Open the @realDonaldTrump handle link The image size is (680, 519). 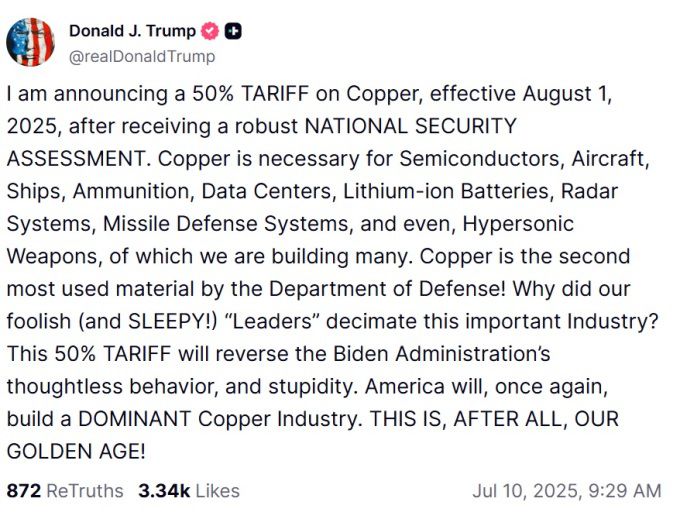pos(142,57)
